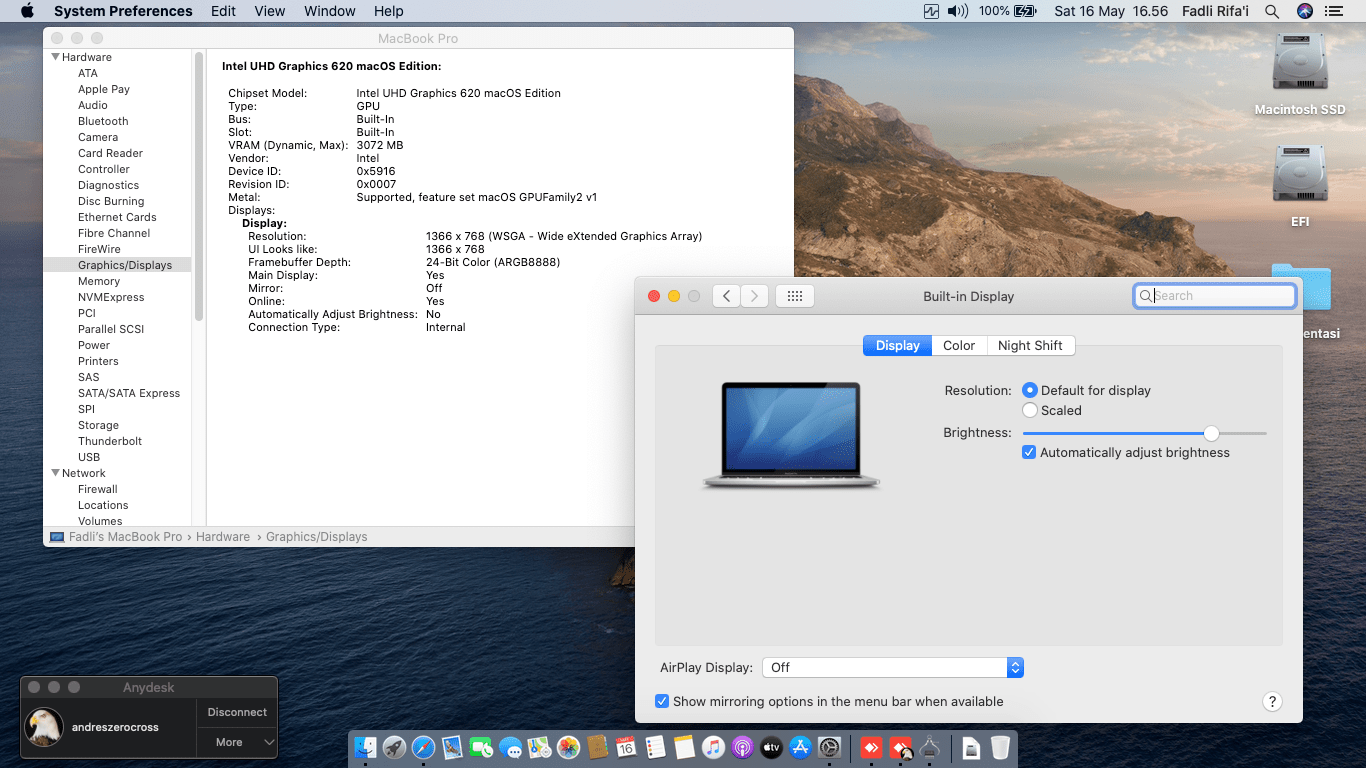Go back in System Preferences
The height and width of the screenshot is (768, 1366).
pos(727,296)
